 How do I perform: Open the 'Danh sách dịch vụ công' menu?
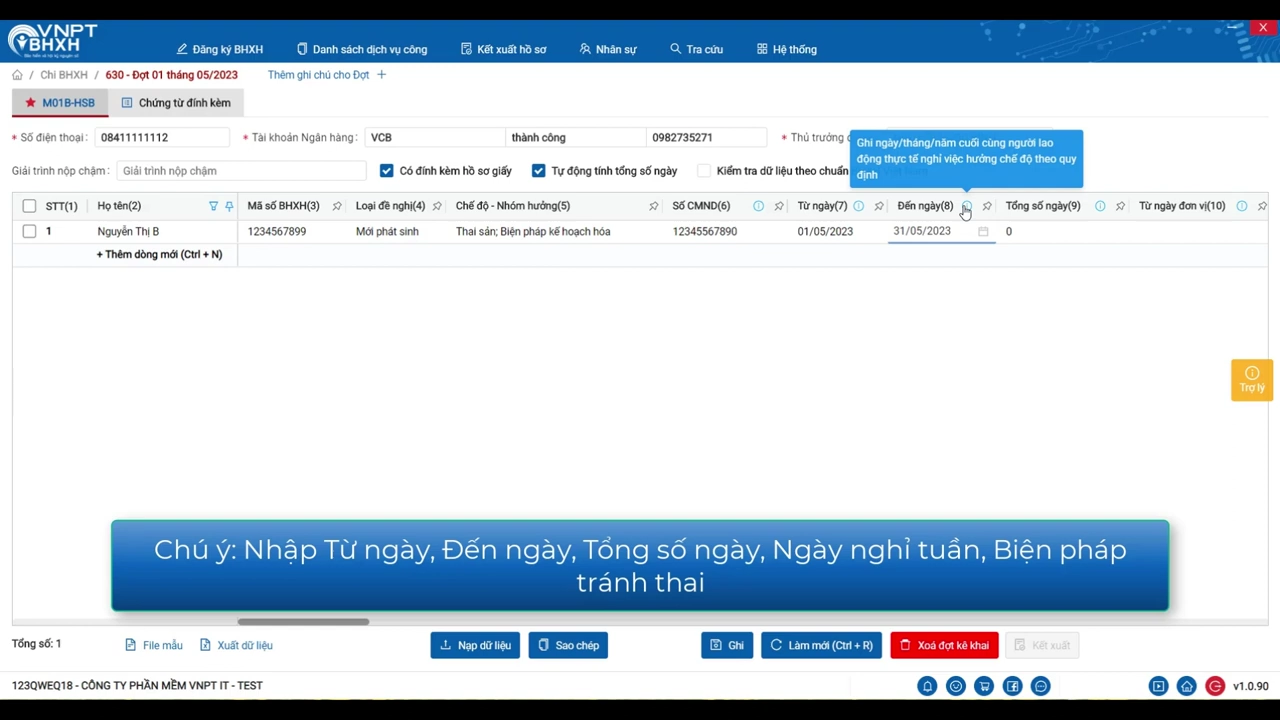point(362,49)
